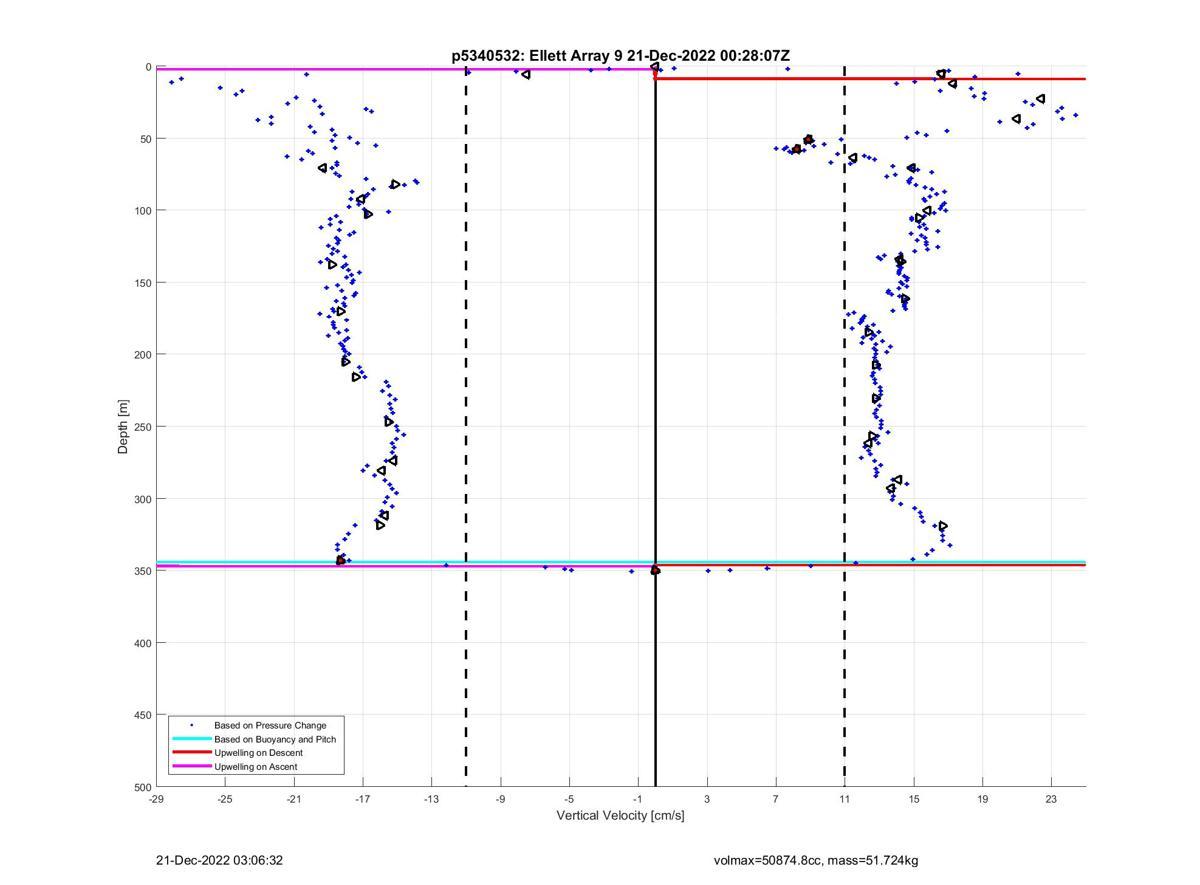Click y-axis tick label 300
Screen dimensions: 1200x885
[x=142, y=499]
